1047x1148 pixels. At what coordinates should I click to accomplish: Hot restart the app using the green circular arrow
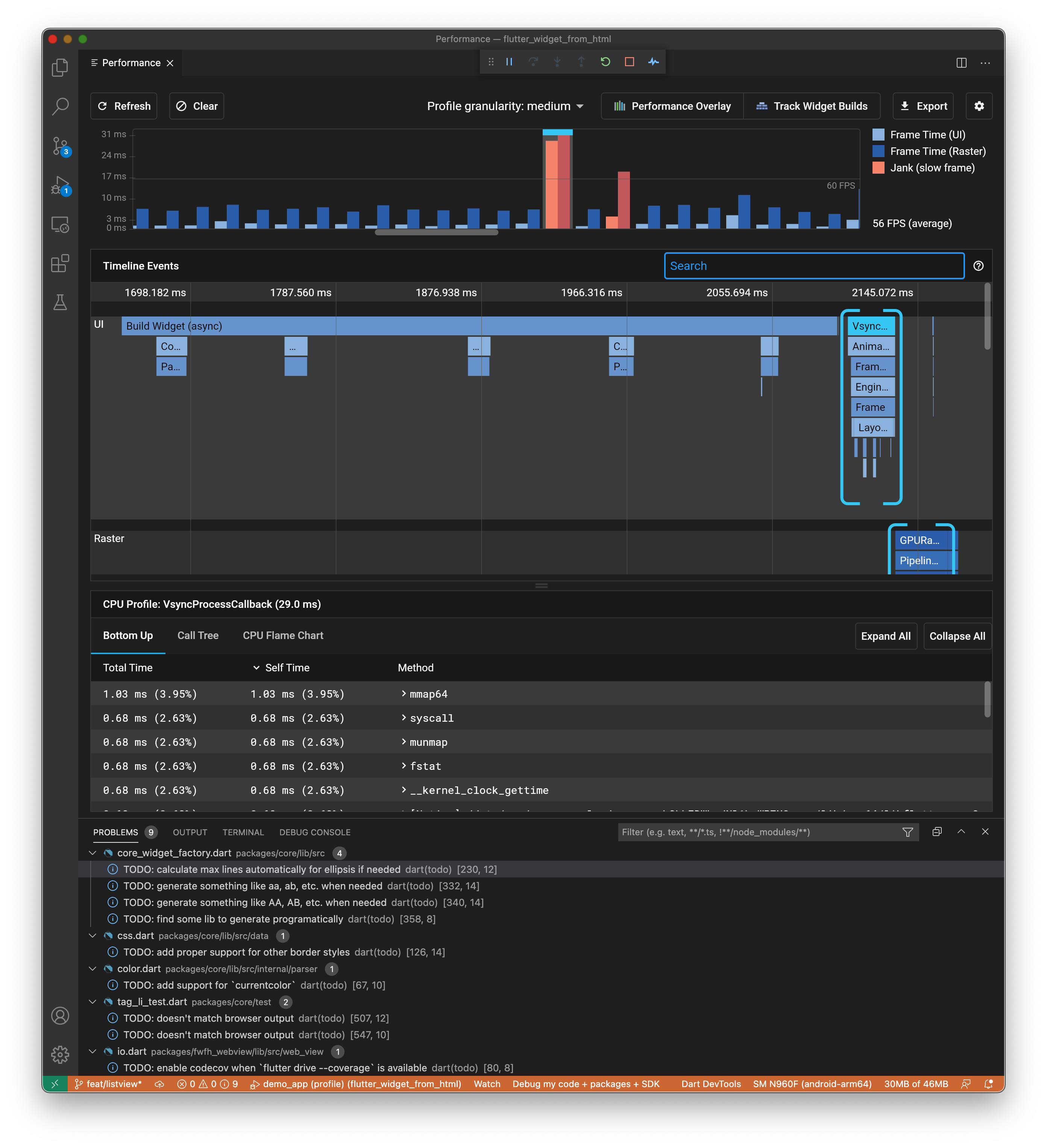click(x=605, y=62)
